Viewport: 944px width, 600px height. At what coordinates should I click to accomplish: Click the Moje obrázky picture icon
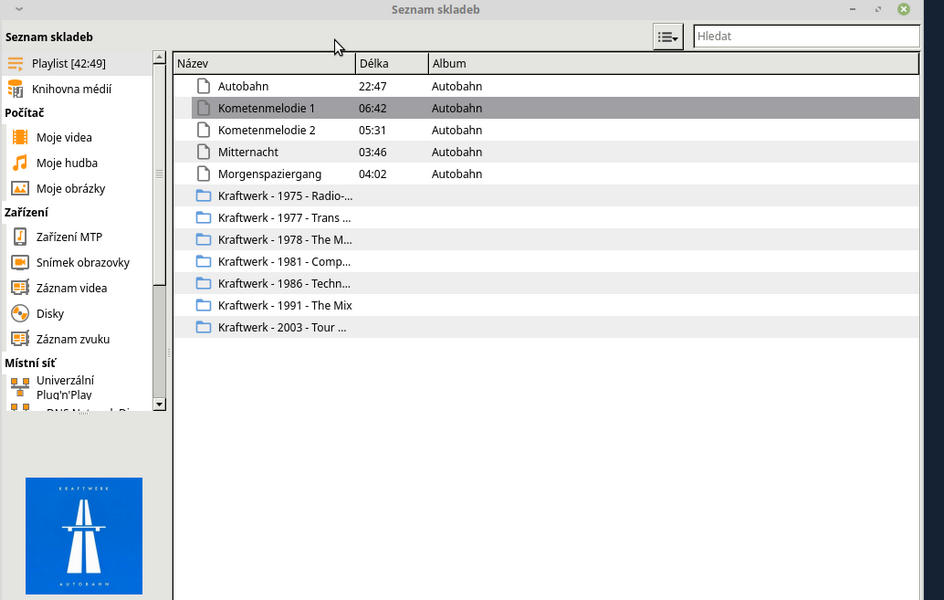coord(20,188)
